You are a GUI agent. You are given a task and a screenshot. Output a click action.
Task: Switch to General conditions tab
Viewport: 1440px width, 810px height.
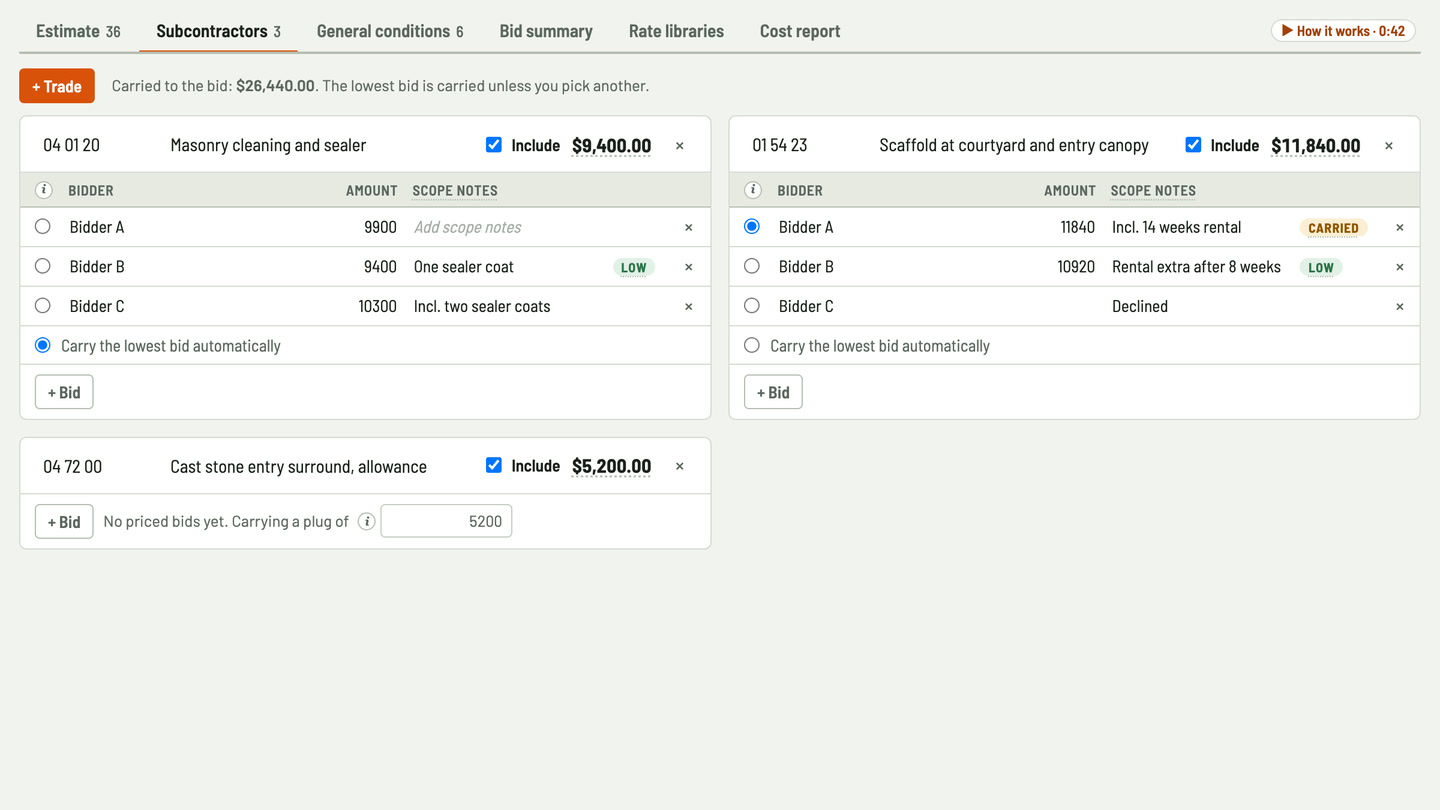[390, 31]
